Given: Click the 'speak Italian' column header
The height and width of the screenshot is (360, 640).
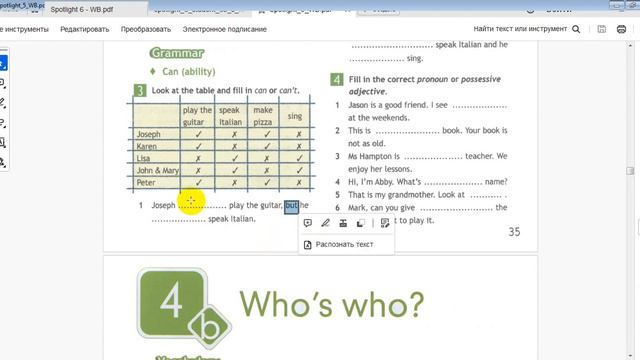Looking at the screenshot, I should pyautogui.click(x=230, y=116).
